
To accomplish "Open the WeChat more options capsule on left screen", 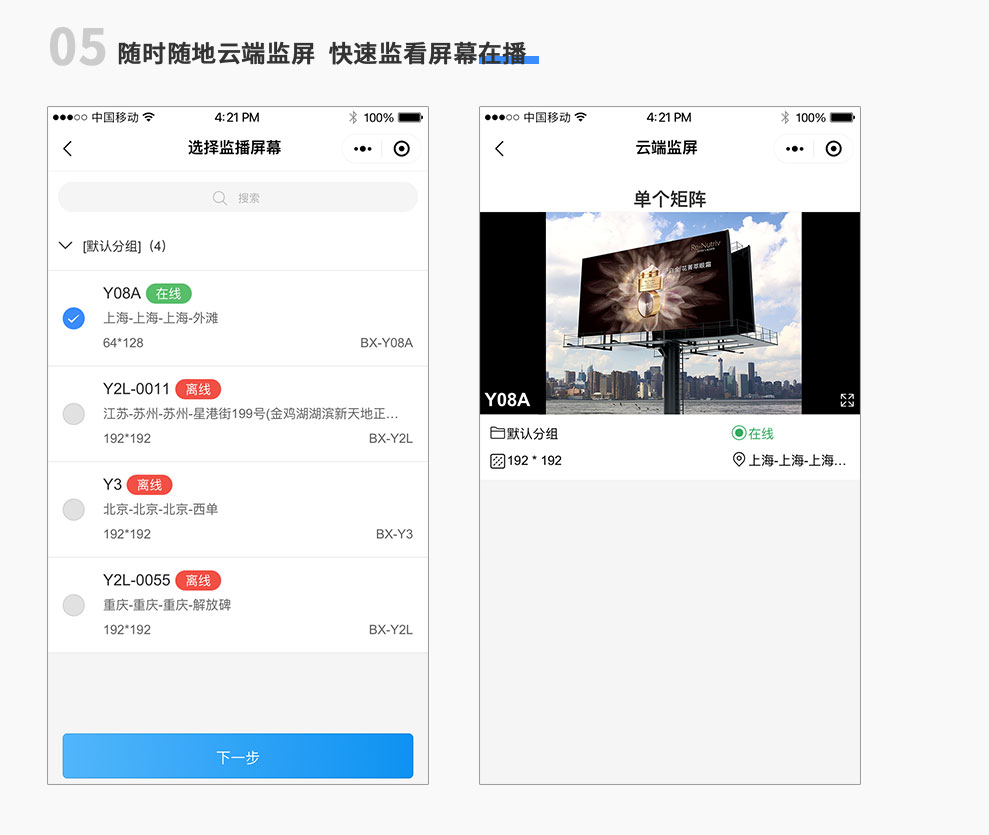I will [x=365, y=148].
